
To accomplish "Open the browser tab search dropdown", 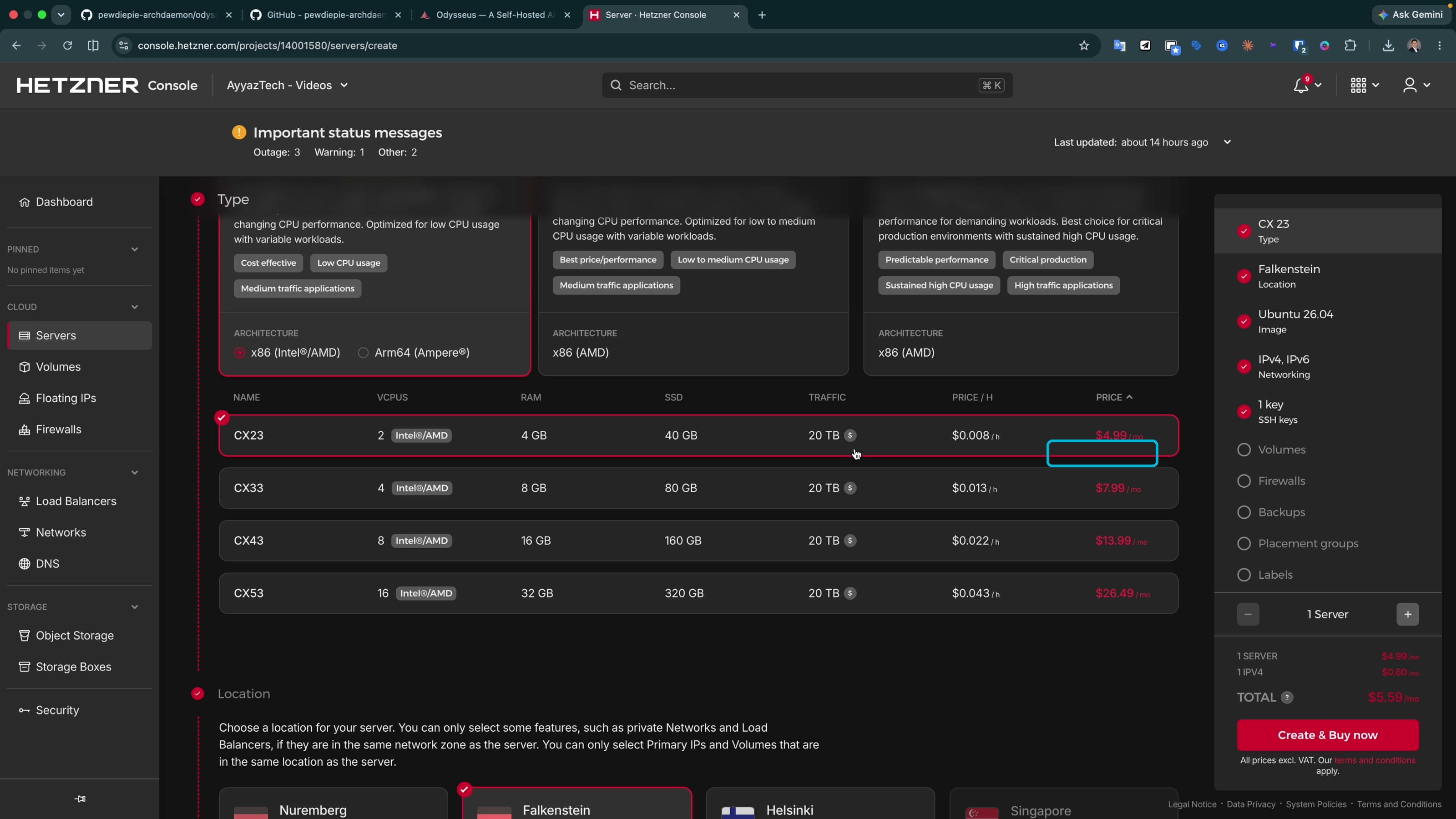I will pyautogui.click(x=61, y=15).
